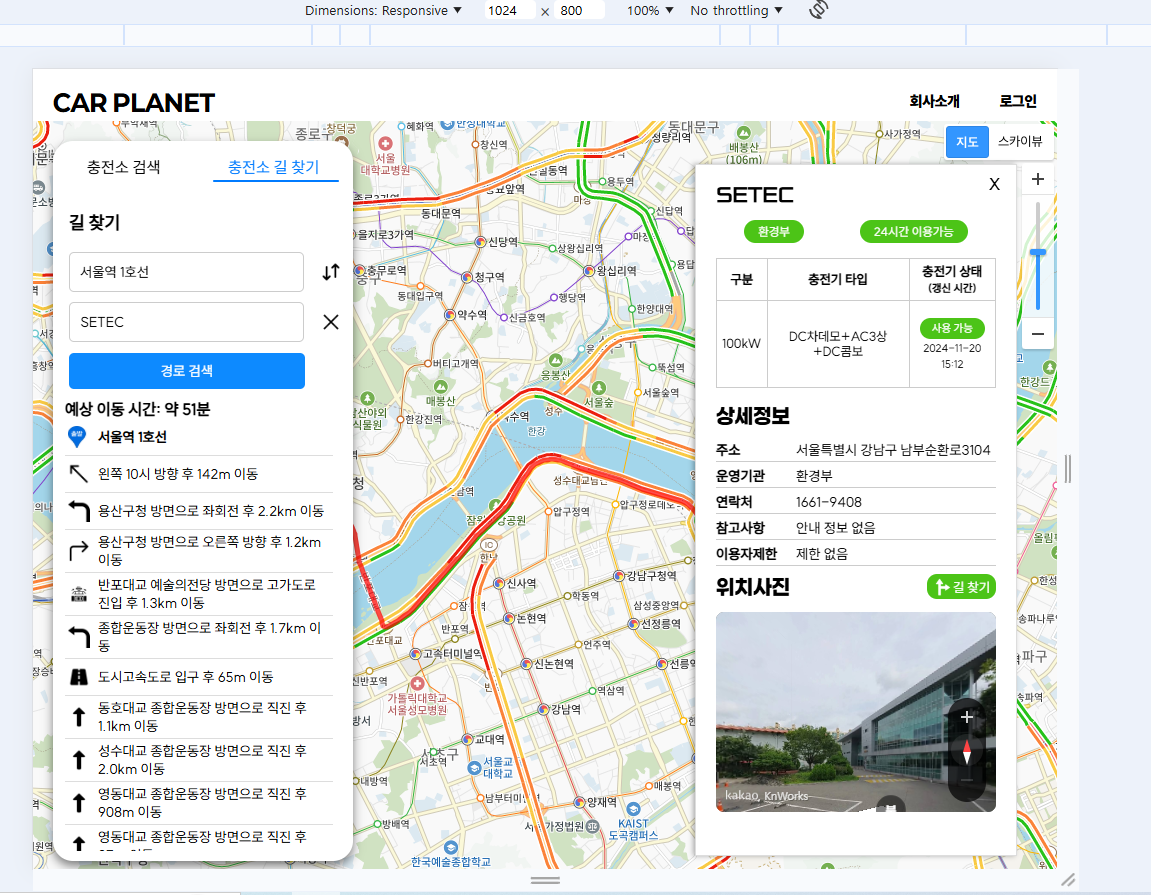The width and height of the screenshot is (1151, 895).
Task: Open the Dimensions Responsive dropdown
Action: tap(383, 10)
